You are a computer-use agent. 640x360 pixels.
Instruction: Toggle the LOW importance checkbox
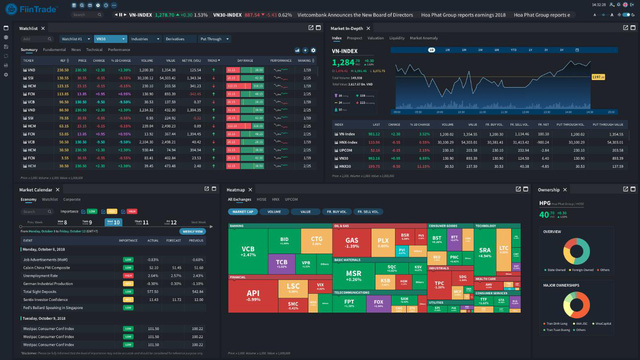(83, 211)
